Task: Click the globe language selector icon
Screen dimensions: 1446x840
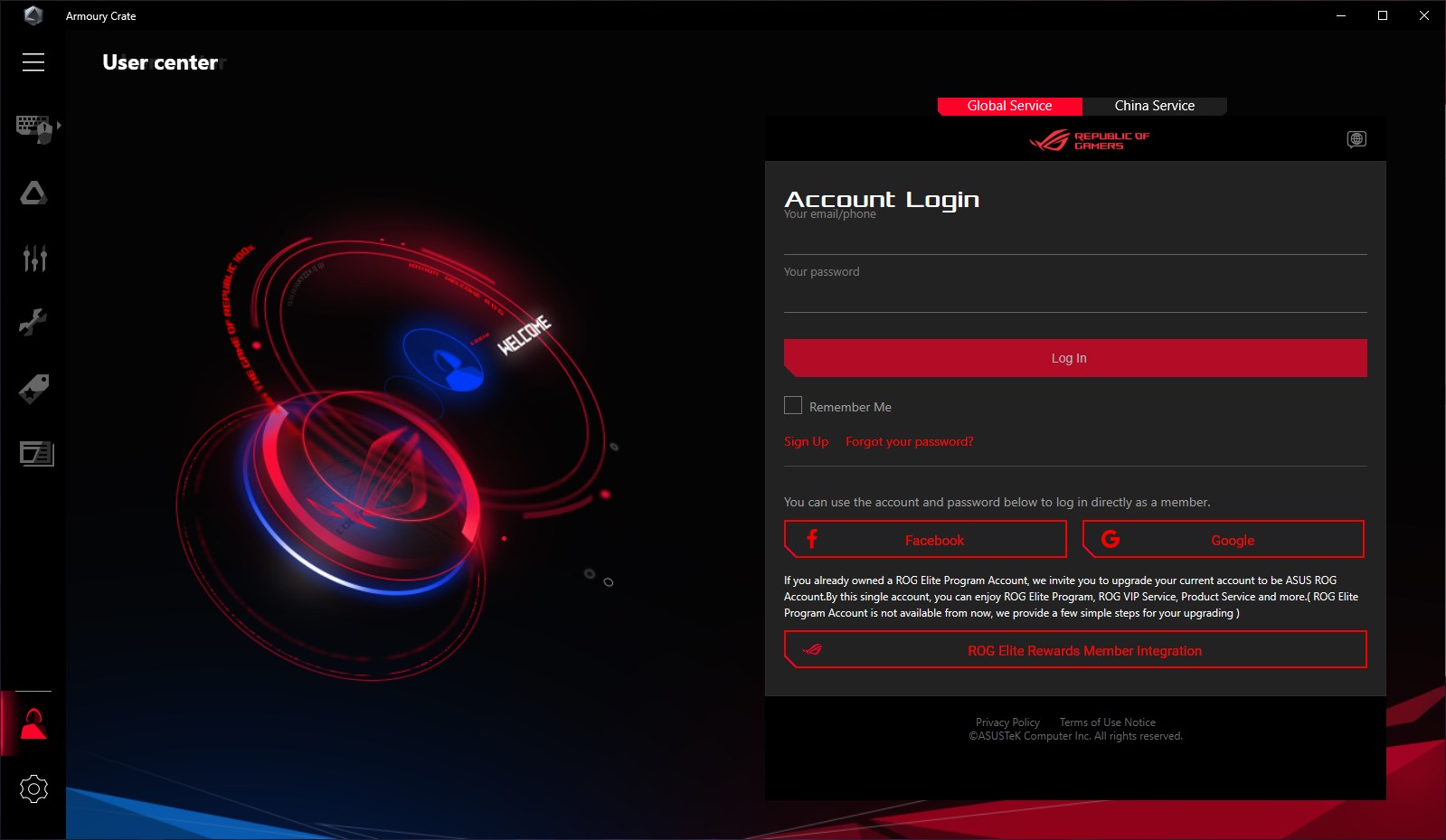Action: pyautogui.click(x=1356, y=139)
